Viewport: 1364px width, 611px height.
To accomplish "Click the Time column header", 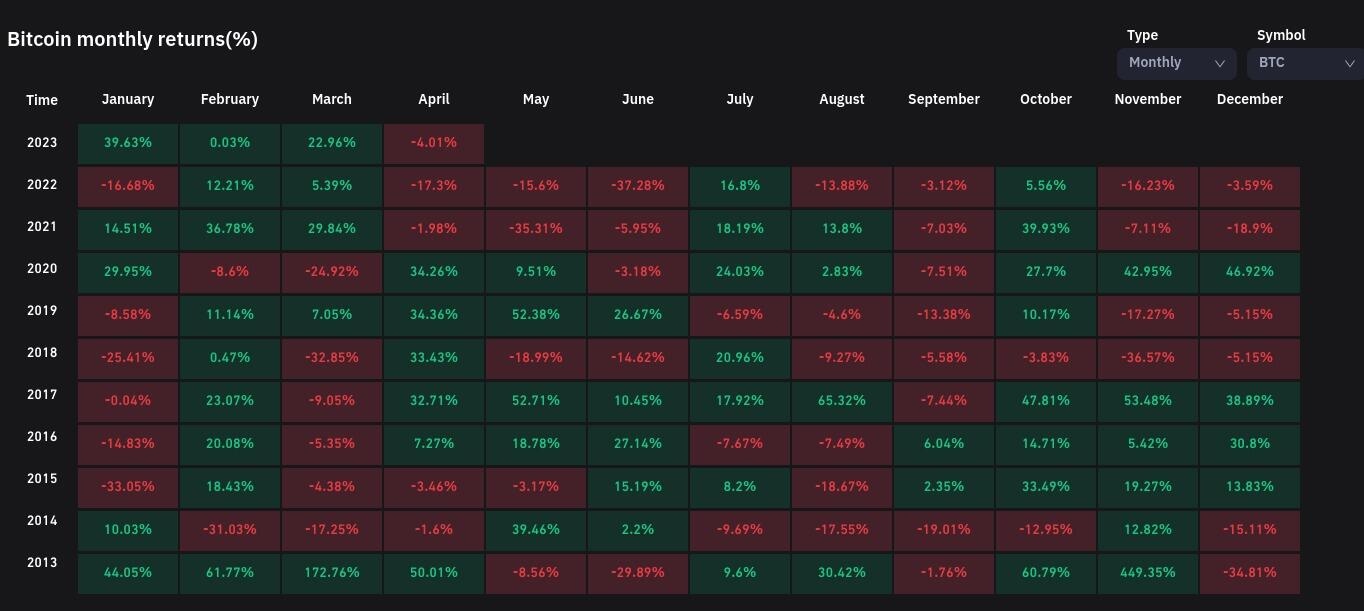I will [x=42, y=100].
